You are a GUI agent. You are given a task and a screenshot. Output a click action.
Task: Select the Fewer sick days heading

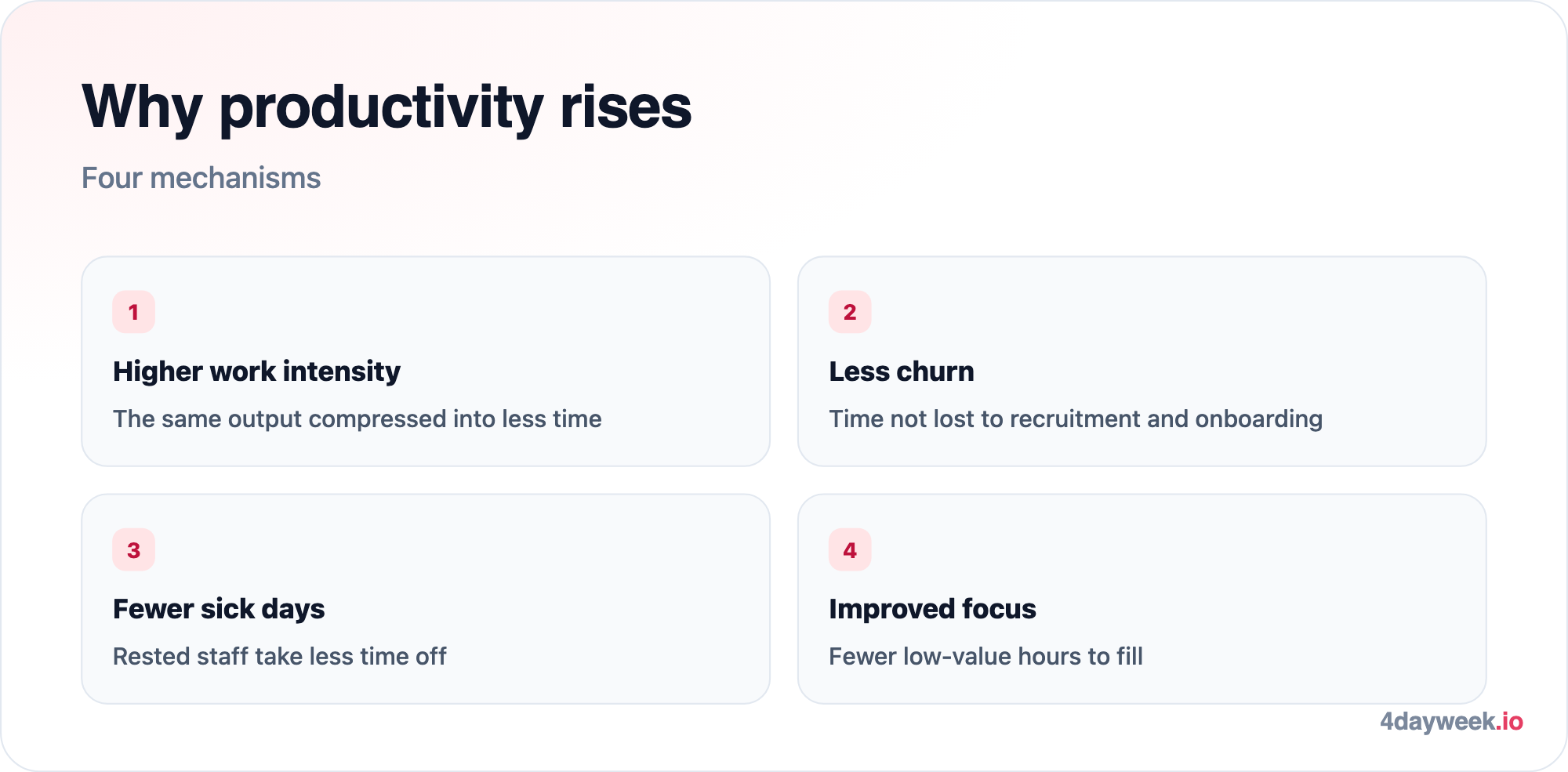click(x=219, y=609)
